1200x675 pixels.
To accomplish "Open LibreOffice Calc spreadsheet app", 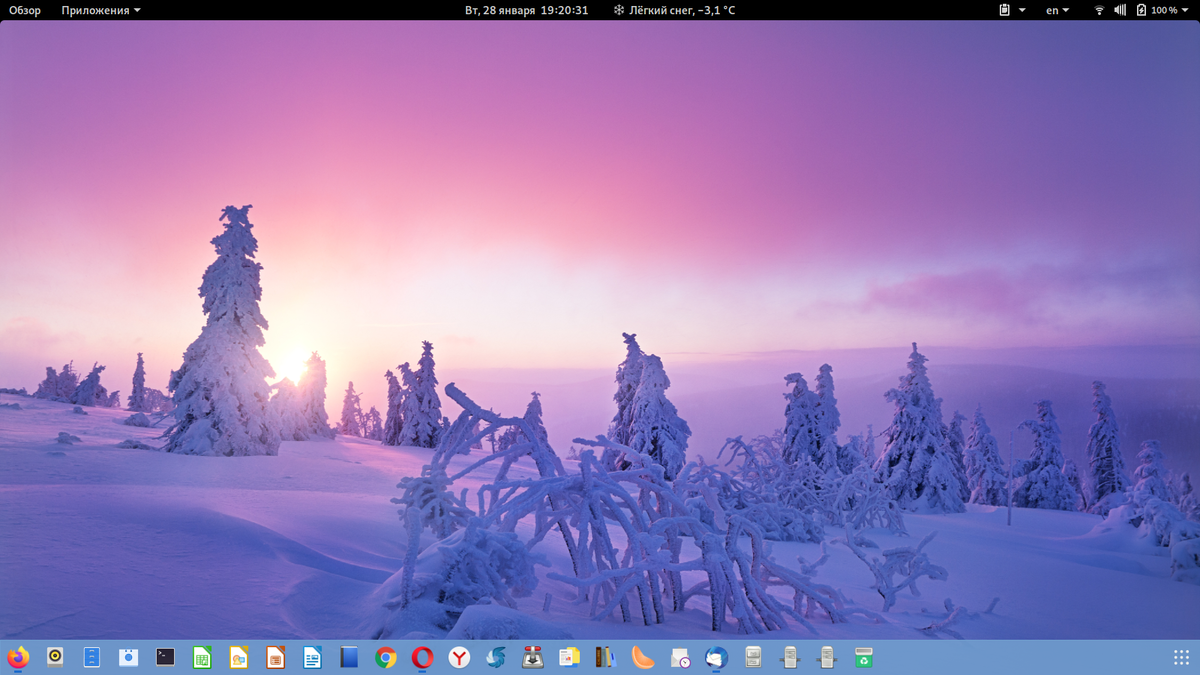I will point(203,658).
